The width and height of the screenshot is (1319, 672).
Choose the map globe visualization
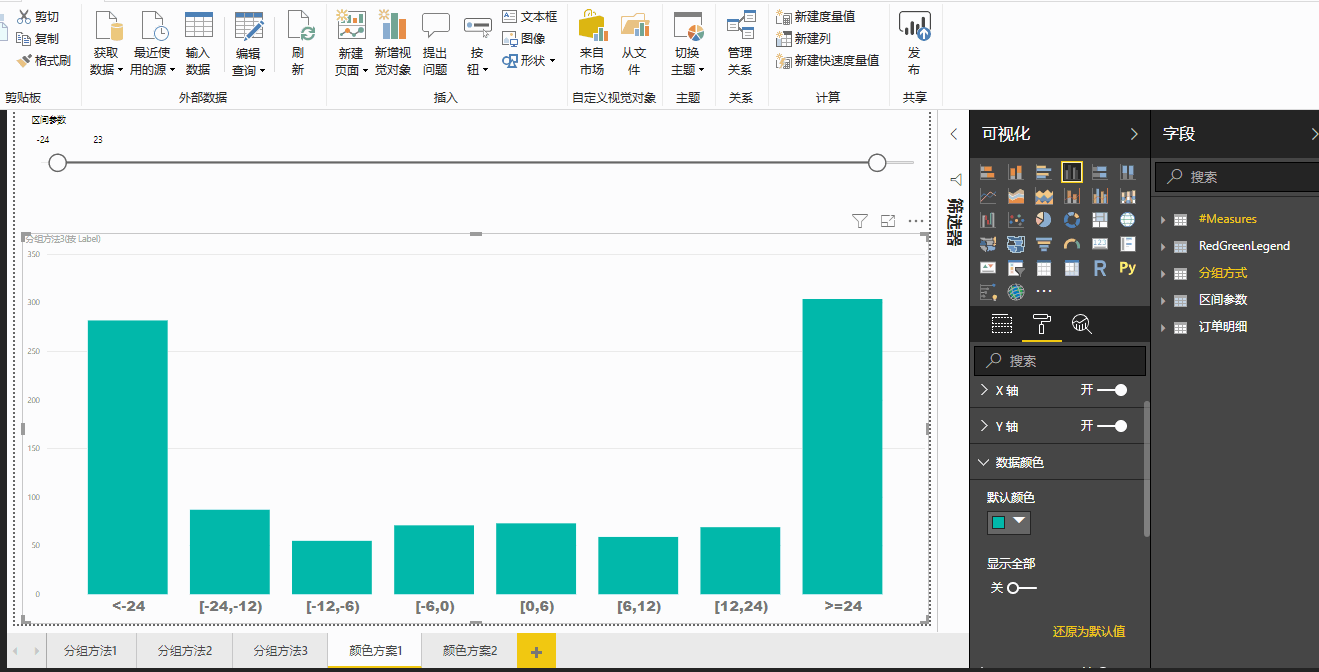[x=1128, y=219]
